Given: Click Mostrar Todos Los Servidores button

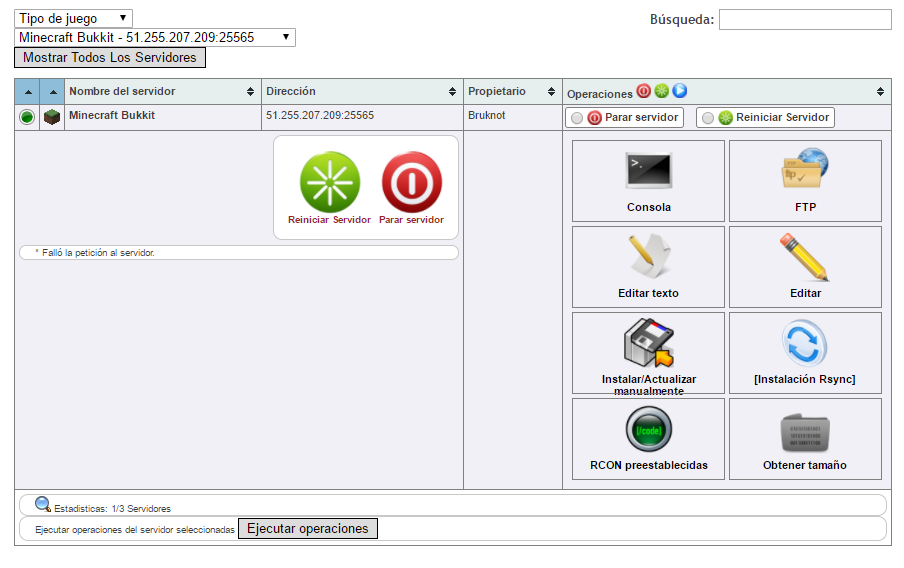Looking at the screenshot, I should click(x=110, y=58).
